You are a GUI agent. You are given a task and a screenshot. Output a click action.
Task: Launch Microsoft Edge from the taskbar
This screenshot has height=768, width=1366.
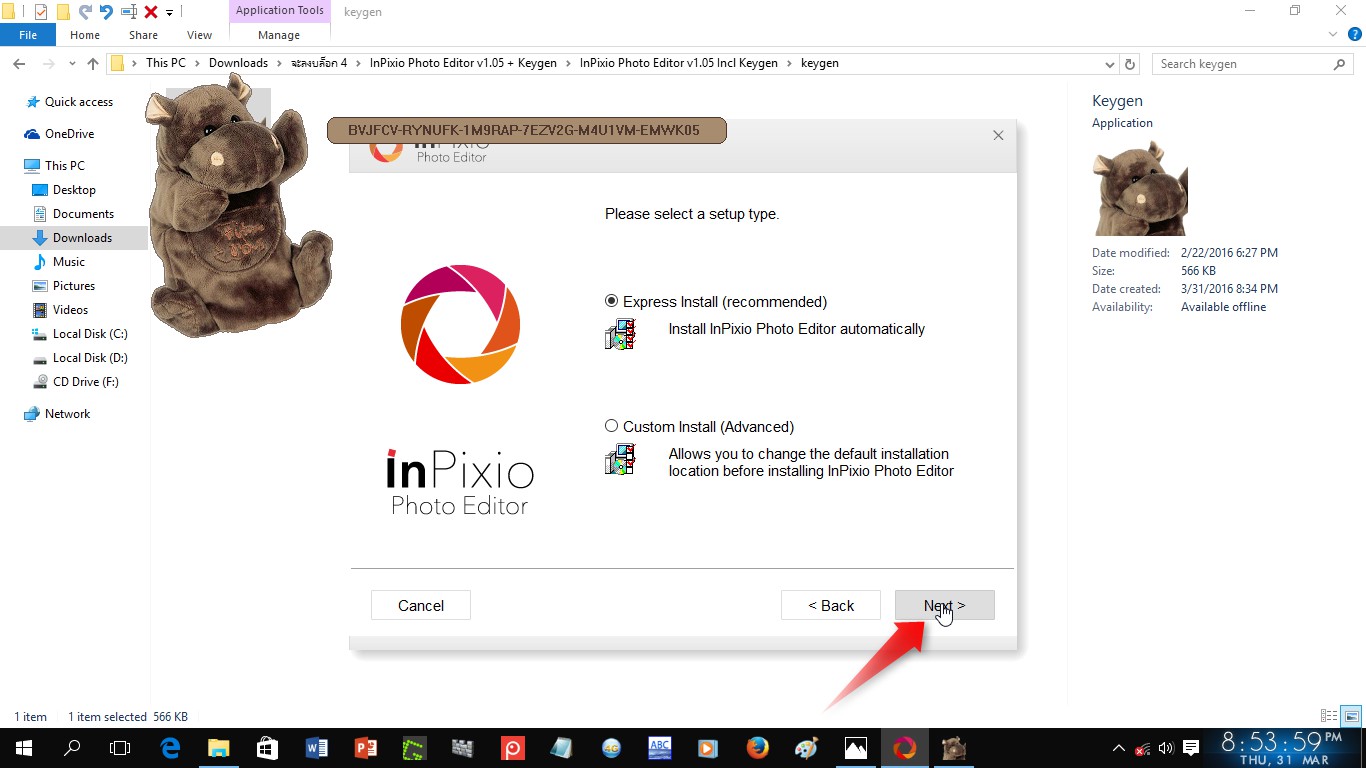pos(170,748)
